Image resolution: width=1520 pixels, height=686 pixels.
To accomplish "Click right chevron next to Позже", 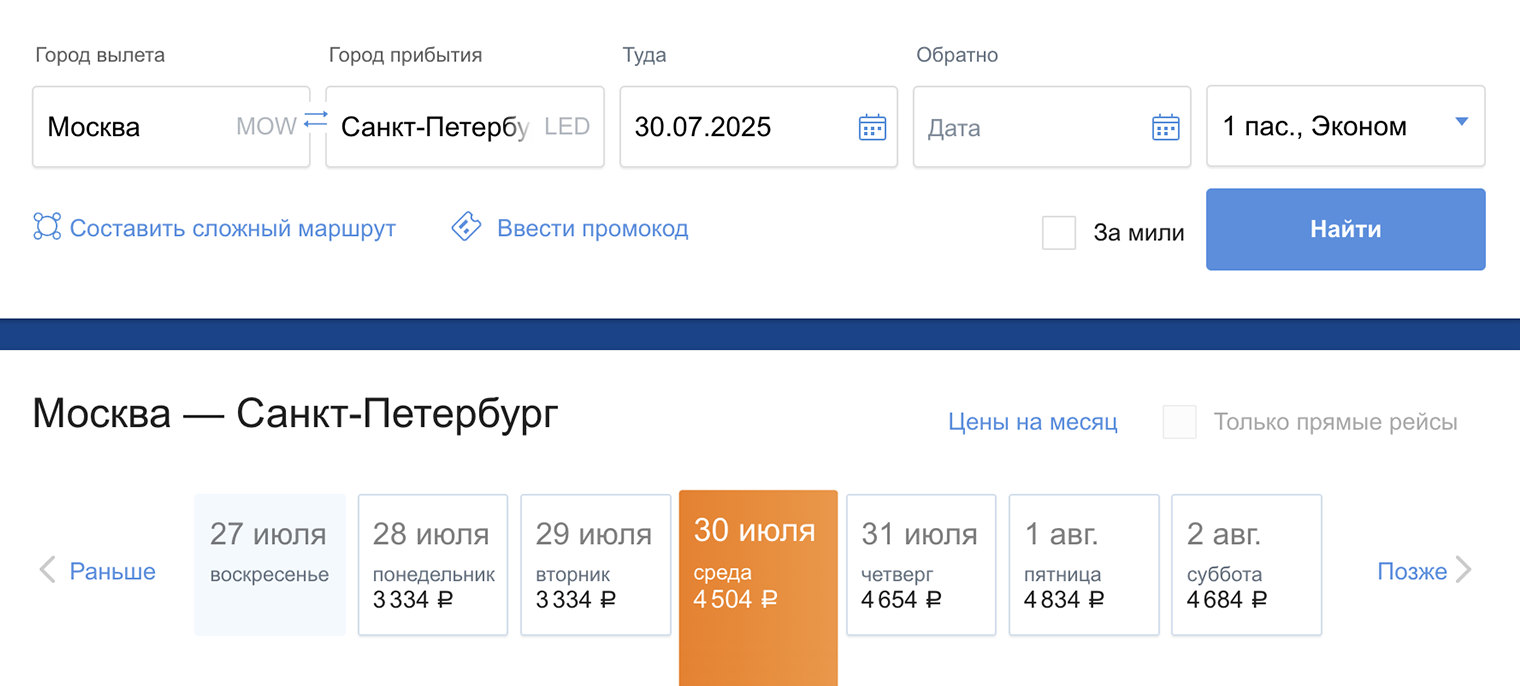I will [x=1463, y=571].
